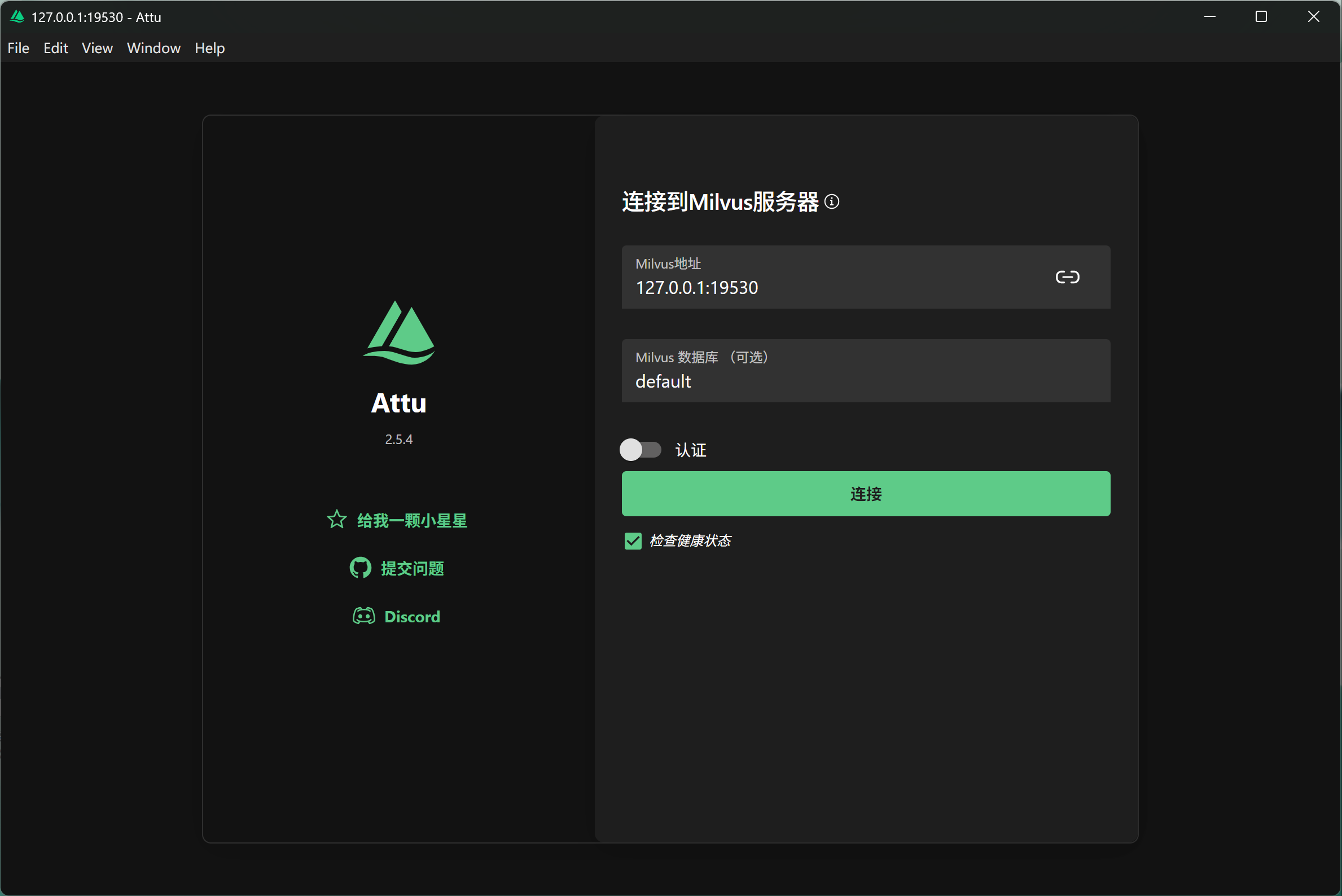
Task: Click the 检查健康状态 label text
Action: coord(690,541)
